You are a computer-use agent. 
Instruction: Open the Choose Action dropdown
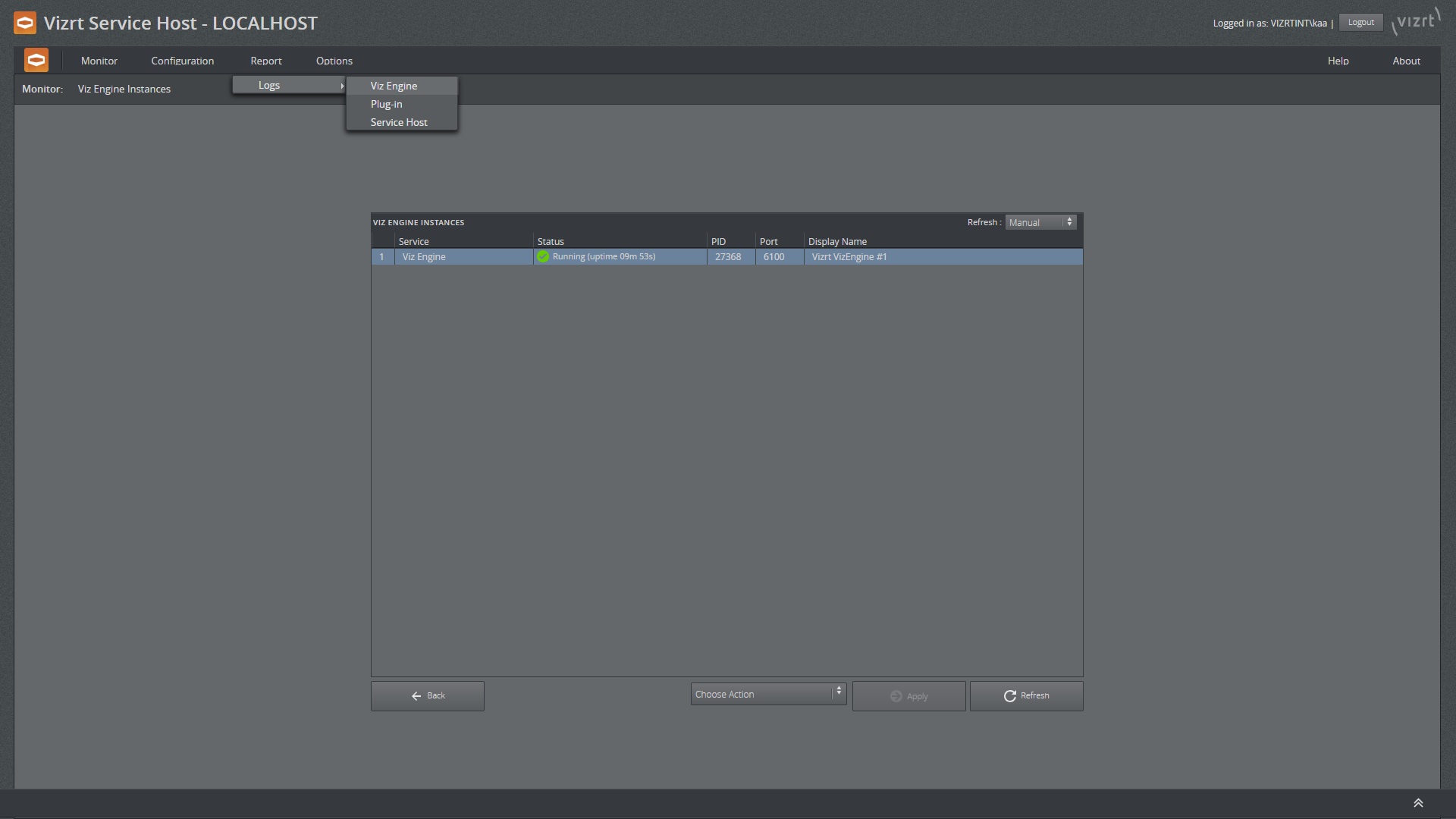767,694
